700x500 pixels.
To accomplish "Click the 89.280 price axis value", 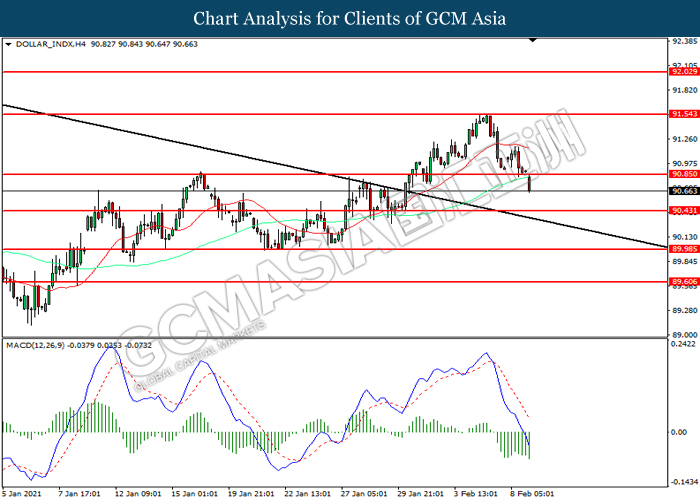I will point(685,310).
